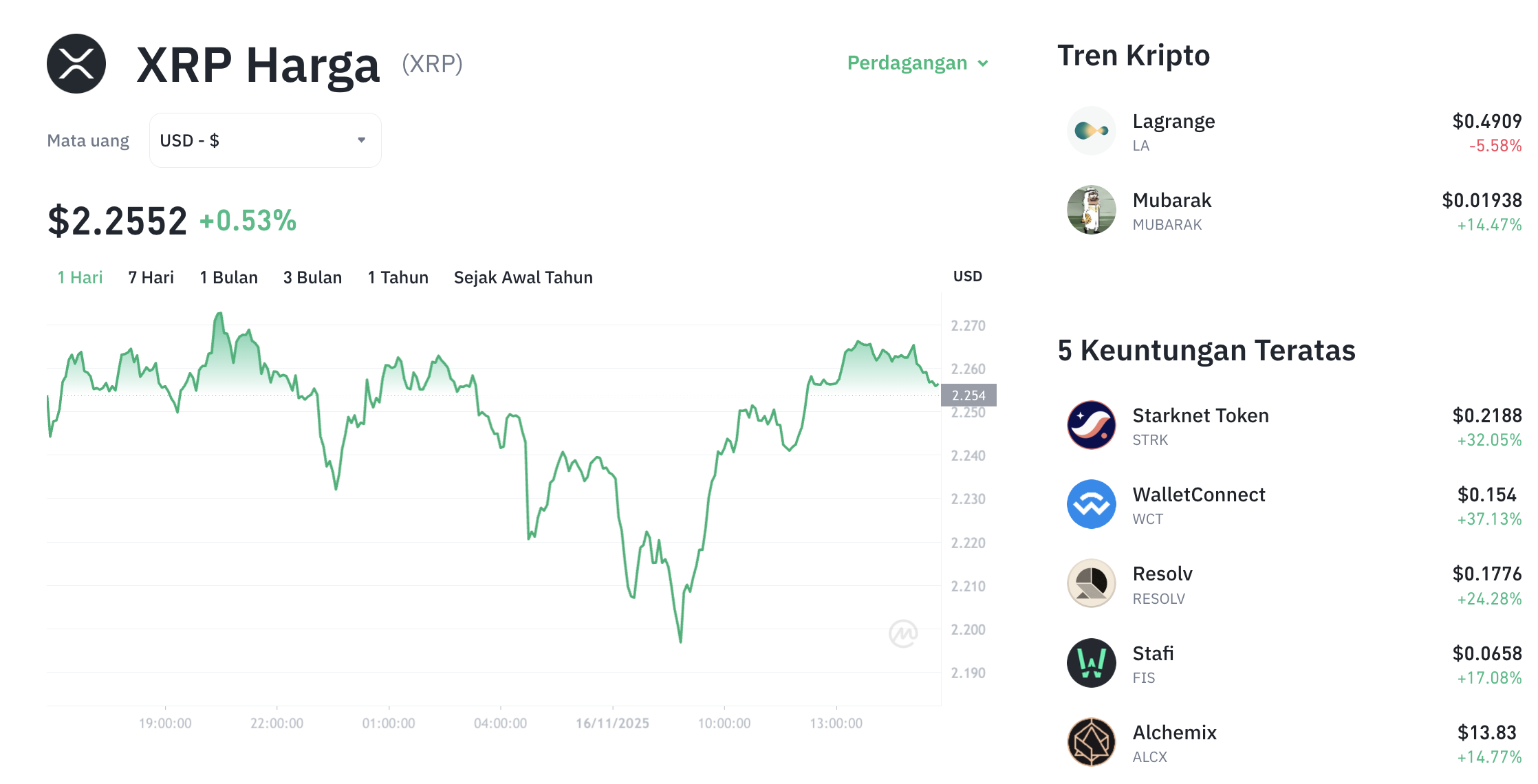Select the 1 Tahun time range
Screen dimensions: 1538x784
(x=398, y=277)
